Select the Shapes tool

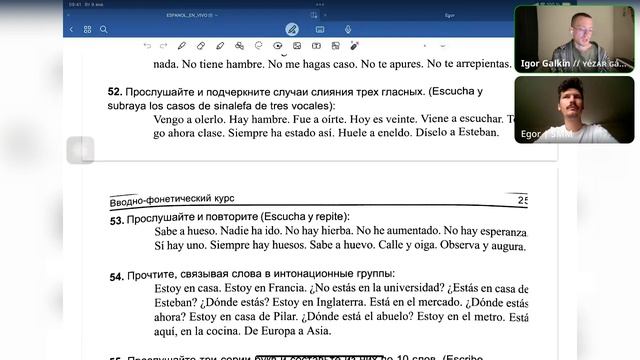(239, 46)
